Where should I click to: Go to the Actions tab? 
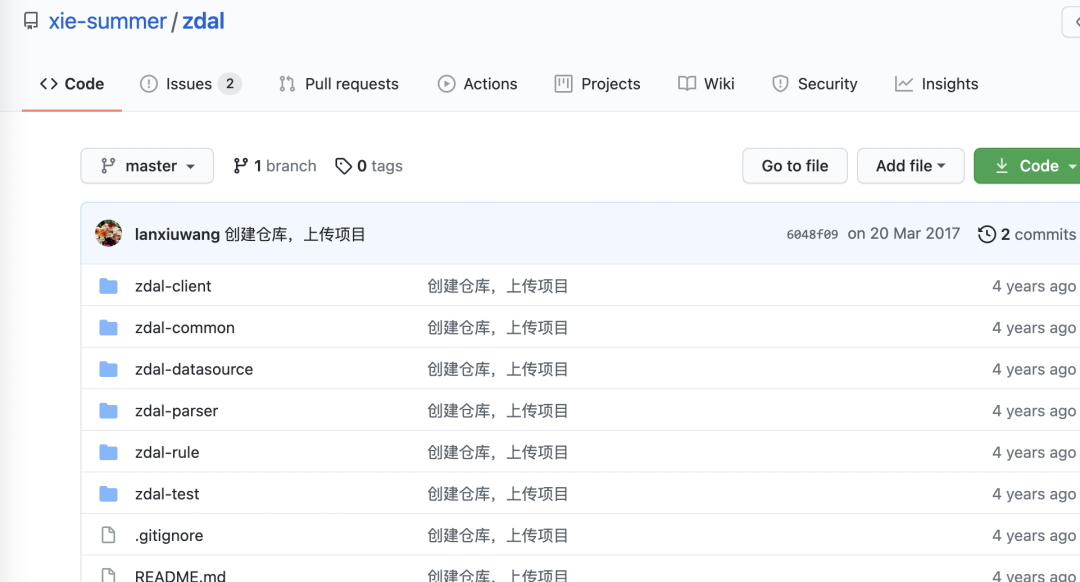[477, 84]
